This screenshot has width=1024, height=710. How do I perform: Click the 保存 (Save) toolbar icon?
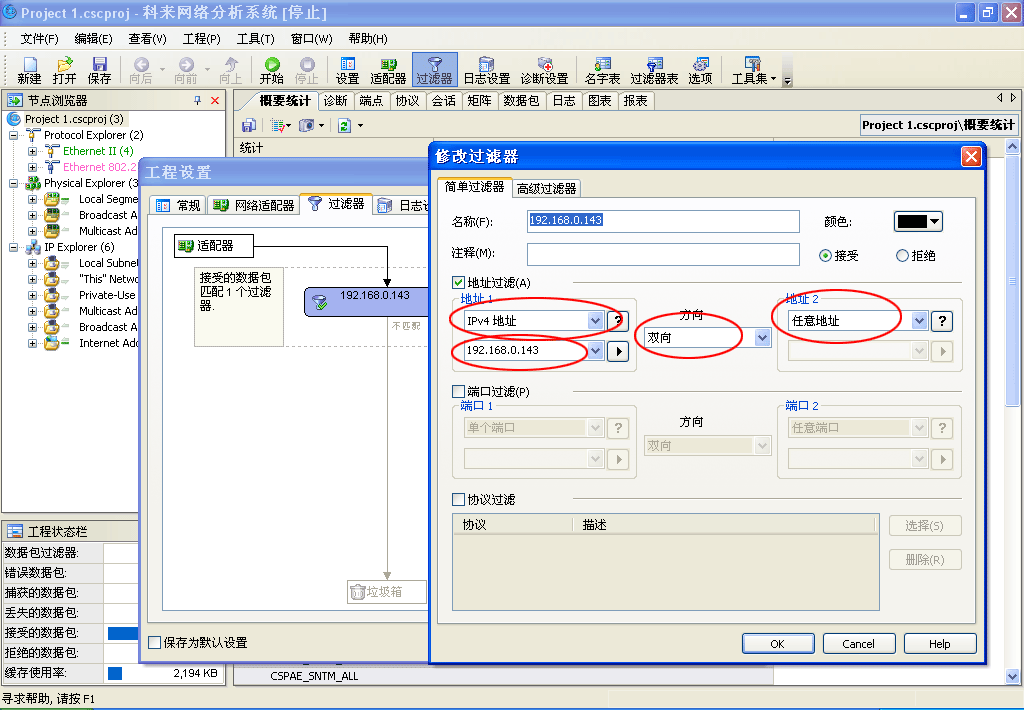[x=99, y=70]
